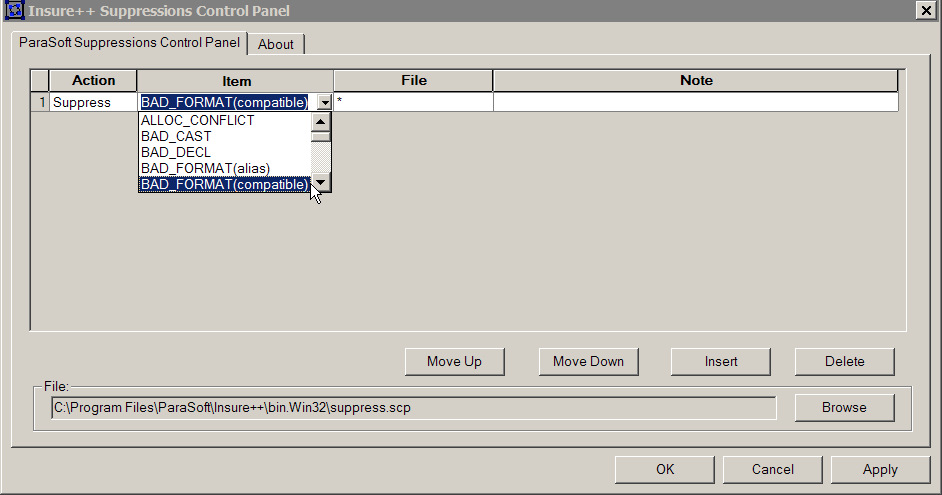Switch to the About tab
The image size is (942, 495).
coord(276,44)
